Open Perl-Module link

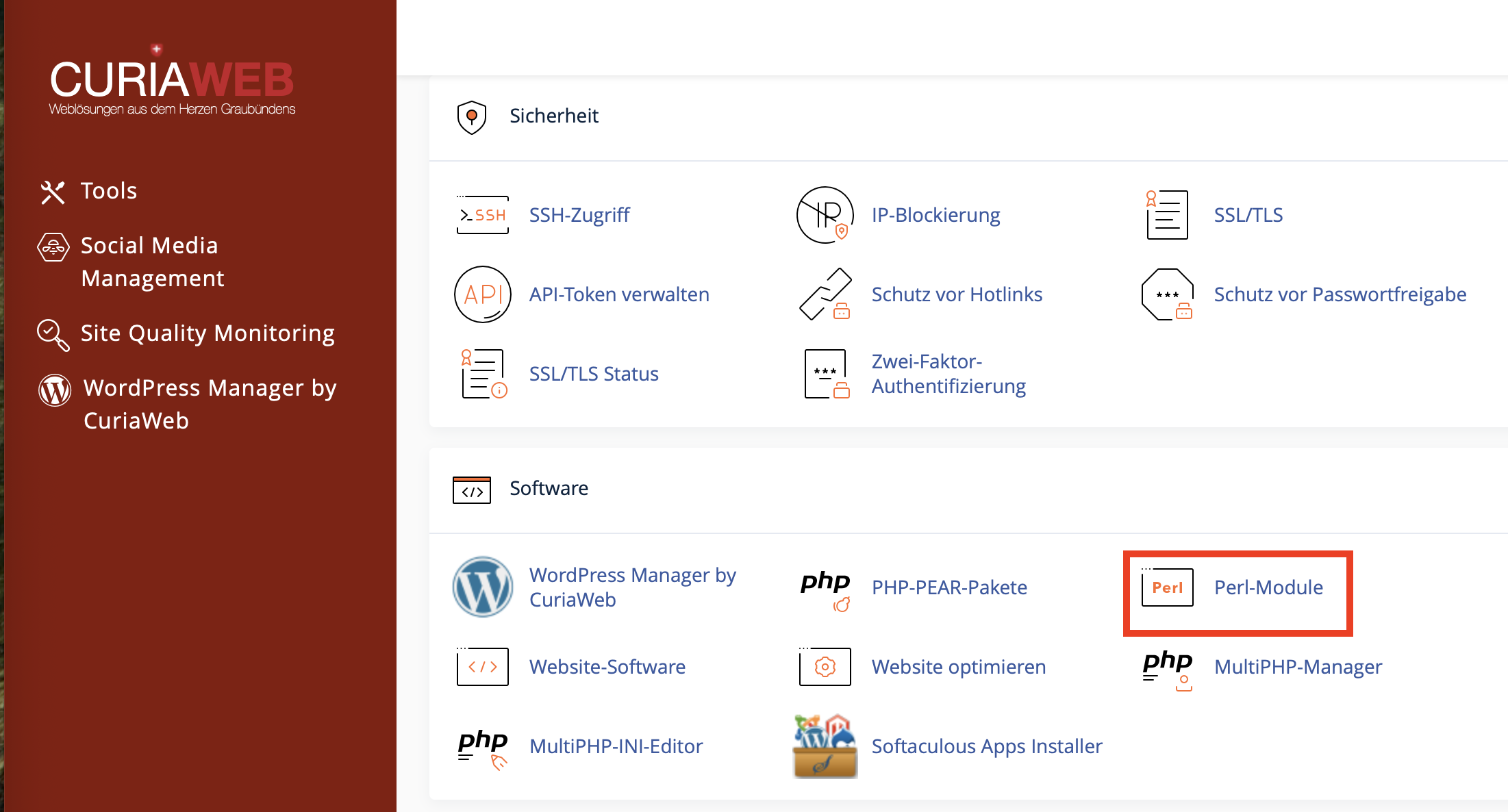point(1268,587)
